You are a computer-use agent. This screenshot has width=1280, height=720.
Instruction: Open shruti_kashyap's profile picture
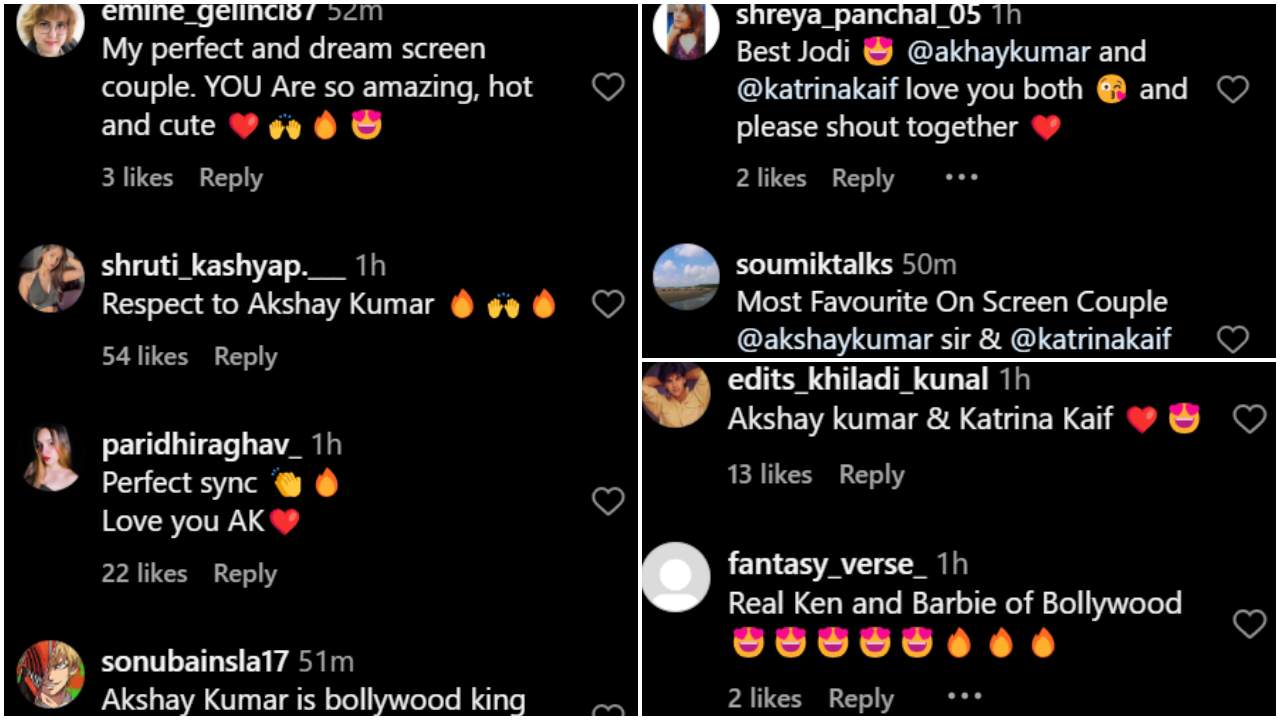(x=51, y=278)
